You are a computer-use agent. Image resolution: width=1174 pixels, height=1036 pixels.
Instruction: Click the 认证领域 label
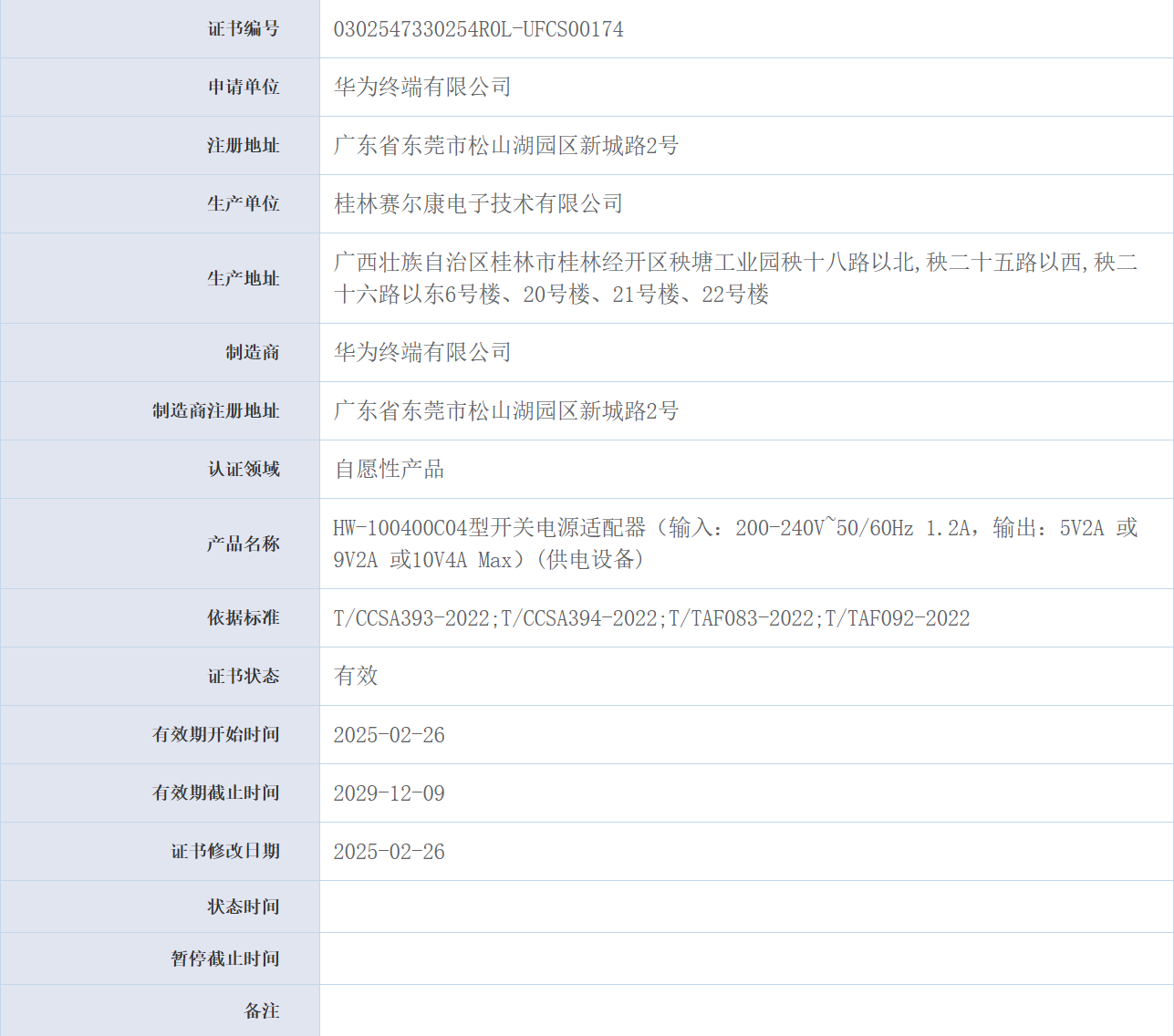pyautogui.click(x=244, y=470)
